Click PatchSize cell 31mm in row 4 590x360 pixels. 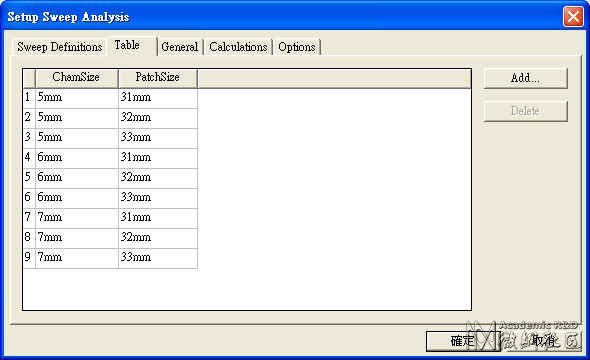coord(158,158)
